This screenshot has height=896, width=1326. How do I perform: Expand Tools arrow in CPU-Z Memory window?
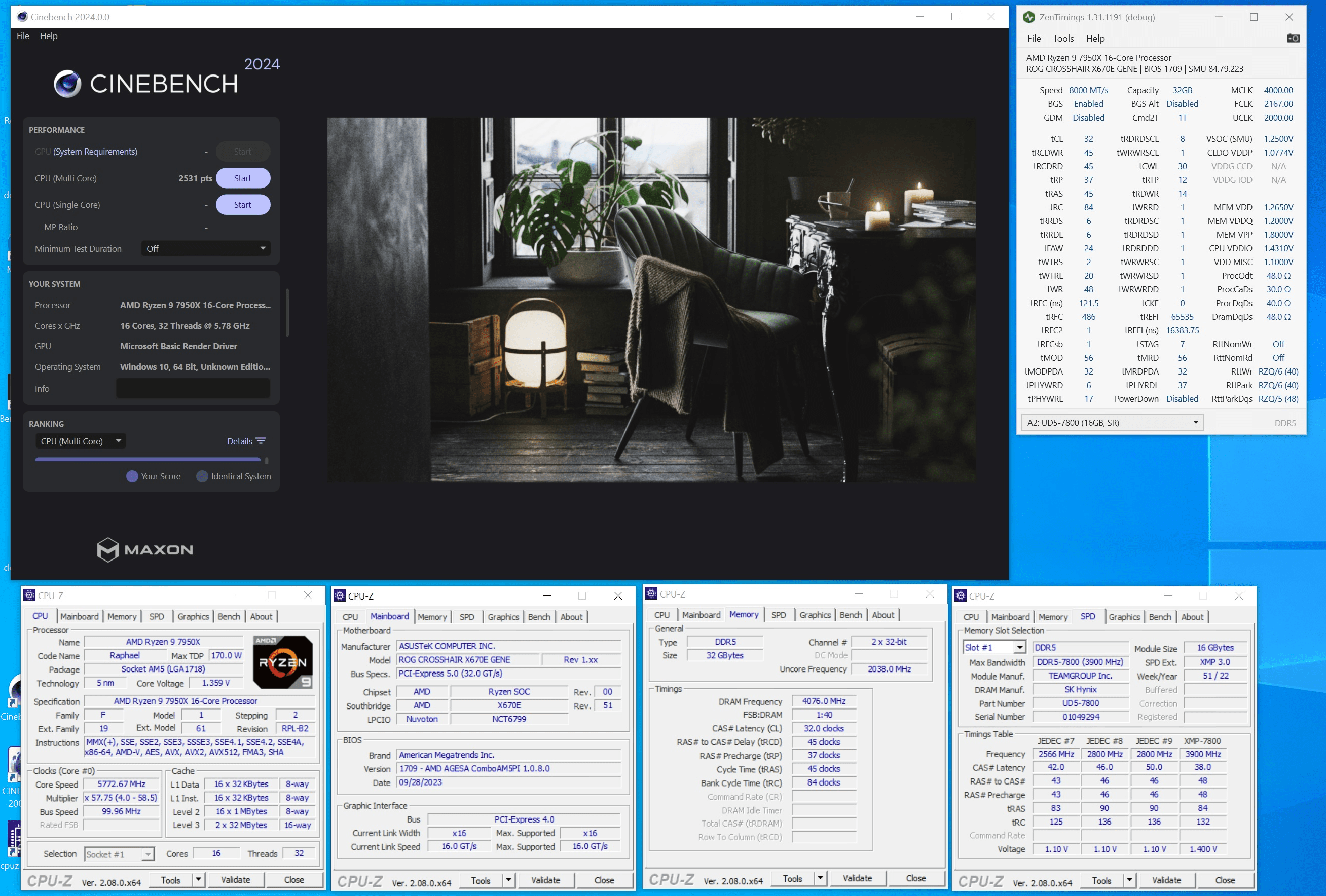coord(821,879)
